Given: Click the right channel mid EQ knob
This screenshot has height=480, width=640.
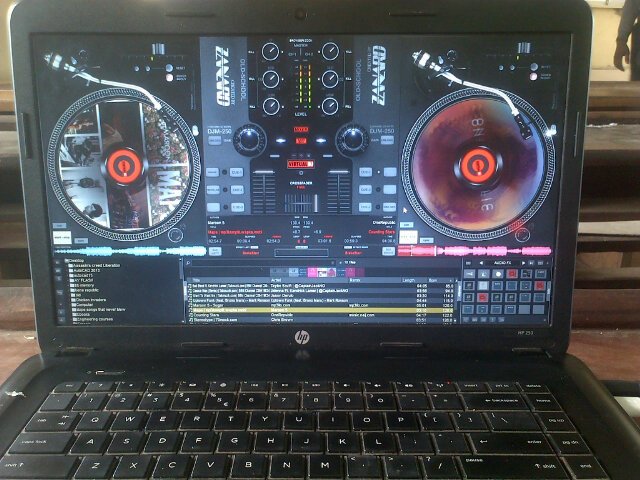Looking at the screenshot, I should coord(330,79).
